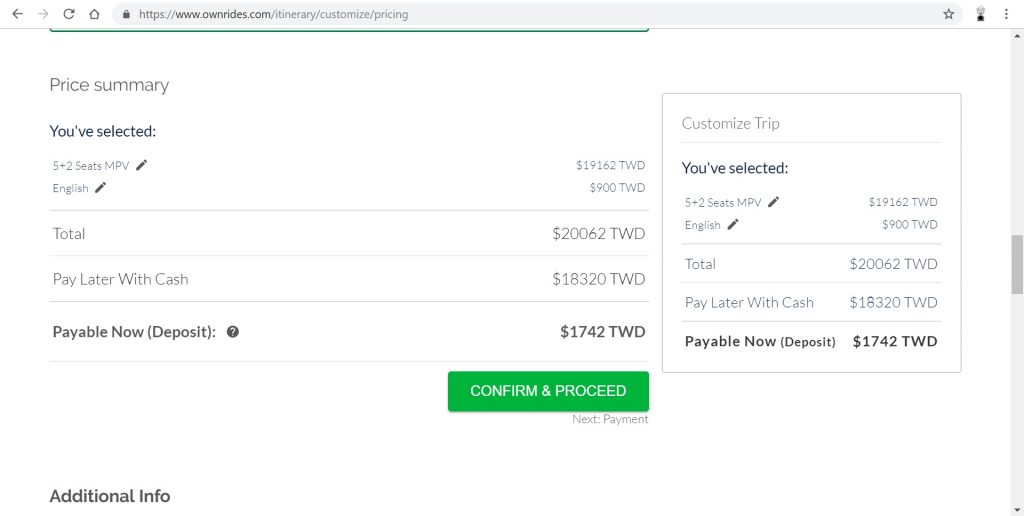Click the scrollbar down arrow

click(x=1017, y=509)
